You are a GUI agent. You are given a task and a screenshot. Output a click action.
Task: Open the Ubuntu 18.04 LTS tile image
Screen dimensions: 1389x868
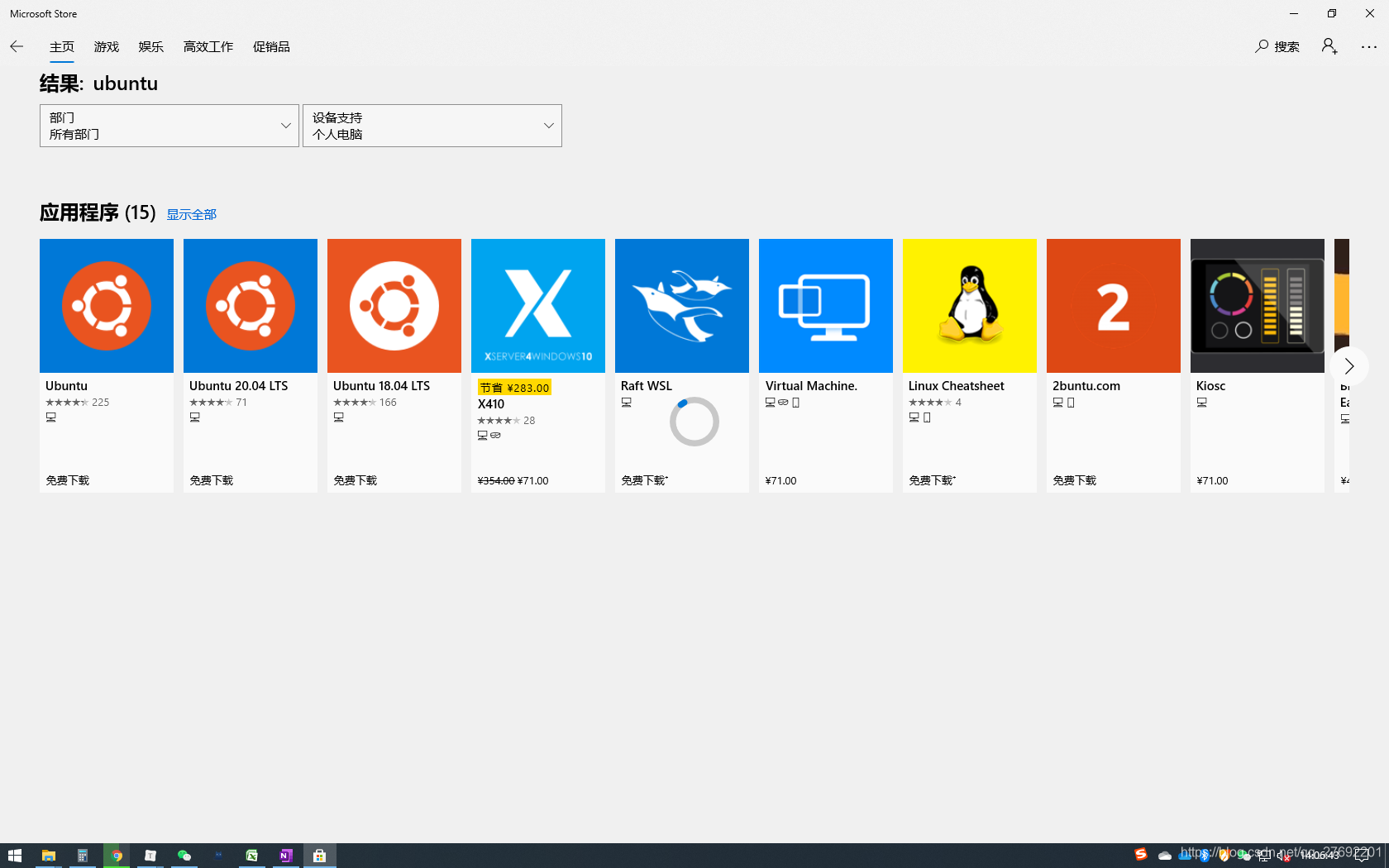pos(394,306)
